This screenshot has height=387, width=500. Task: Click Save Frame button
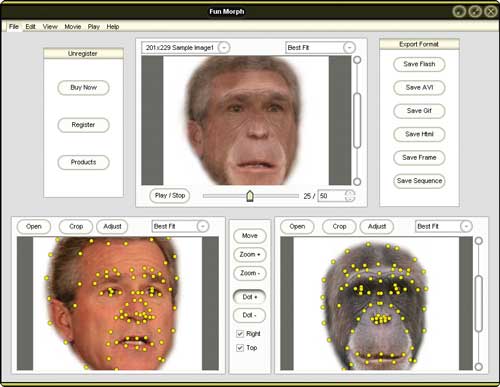tap(419, 157)
